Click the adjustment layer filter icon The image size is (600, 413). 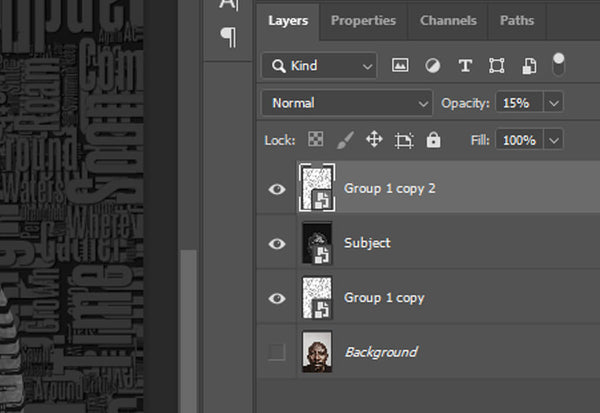(432, 66)
